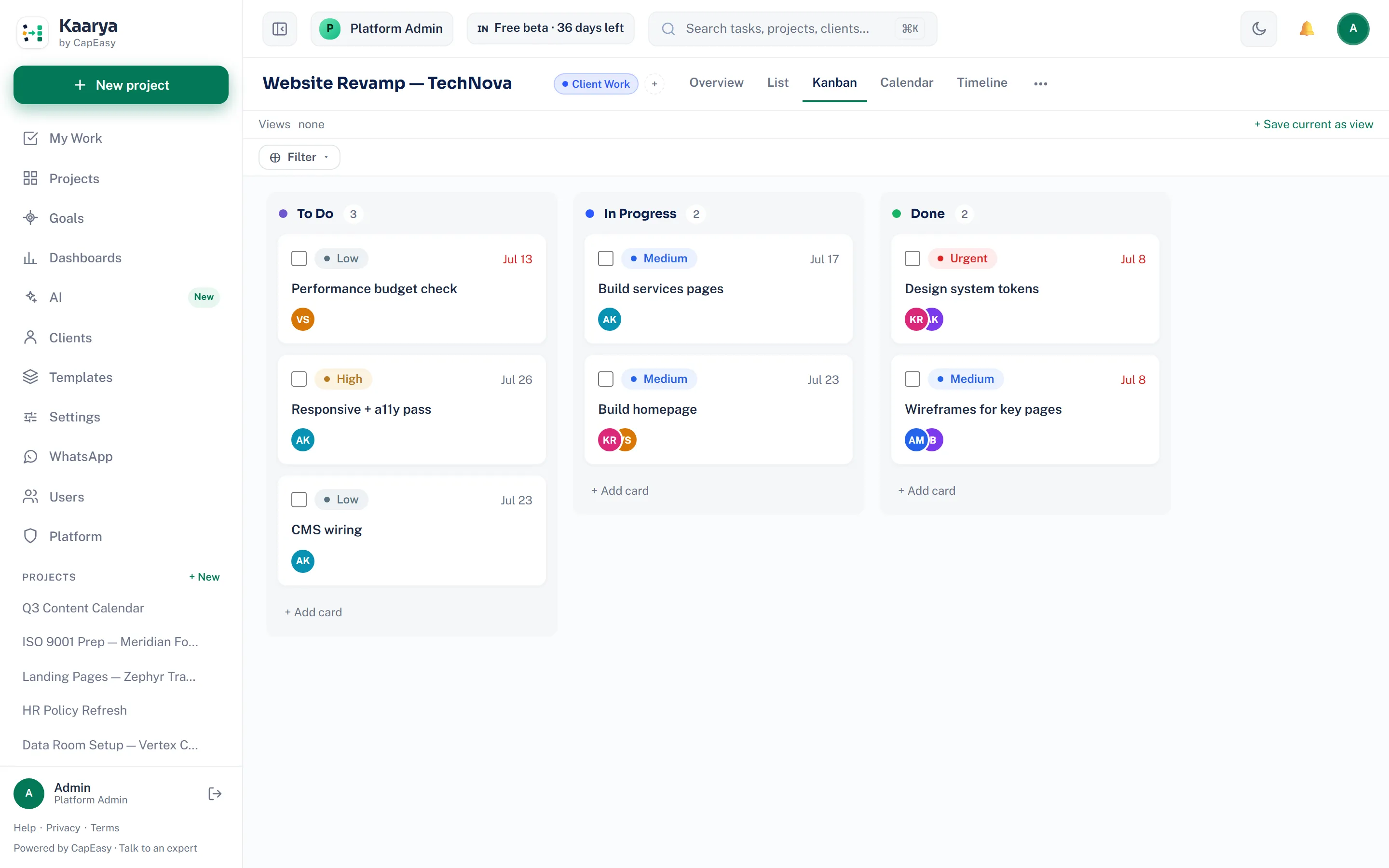
Task: Check the Build services pages task
Action: (x=606, y=258)
